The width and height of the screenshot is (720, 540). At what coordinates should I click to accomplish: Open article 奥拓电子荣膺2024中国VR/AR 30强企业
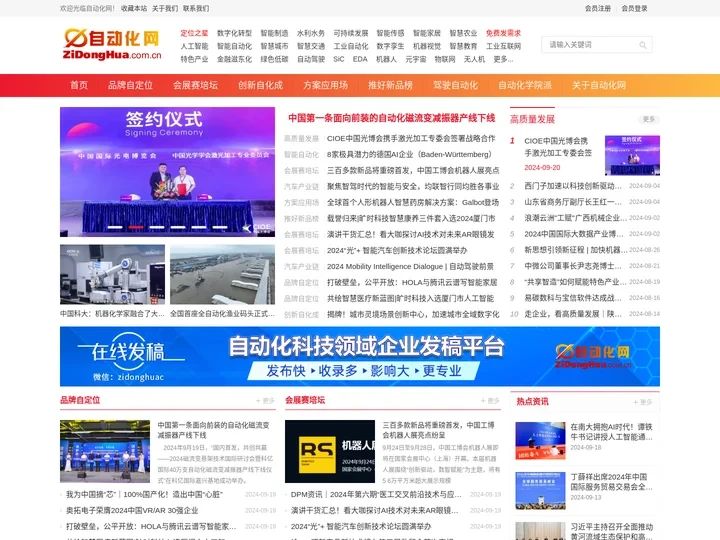click(132, 511)
